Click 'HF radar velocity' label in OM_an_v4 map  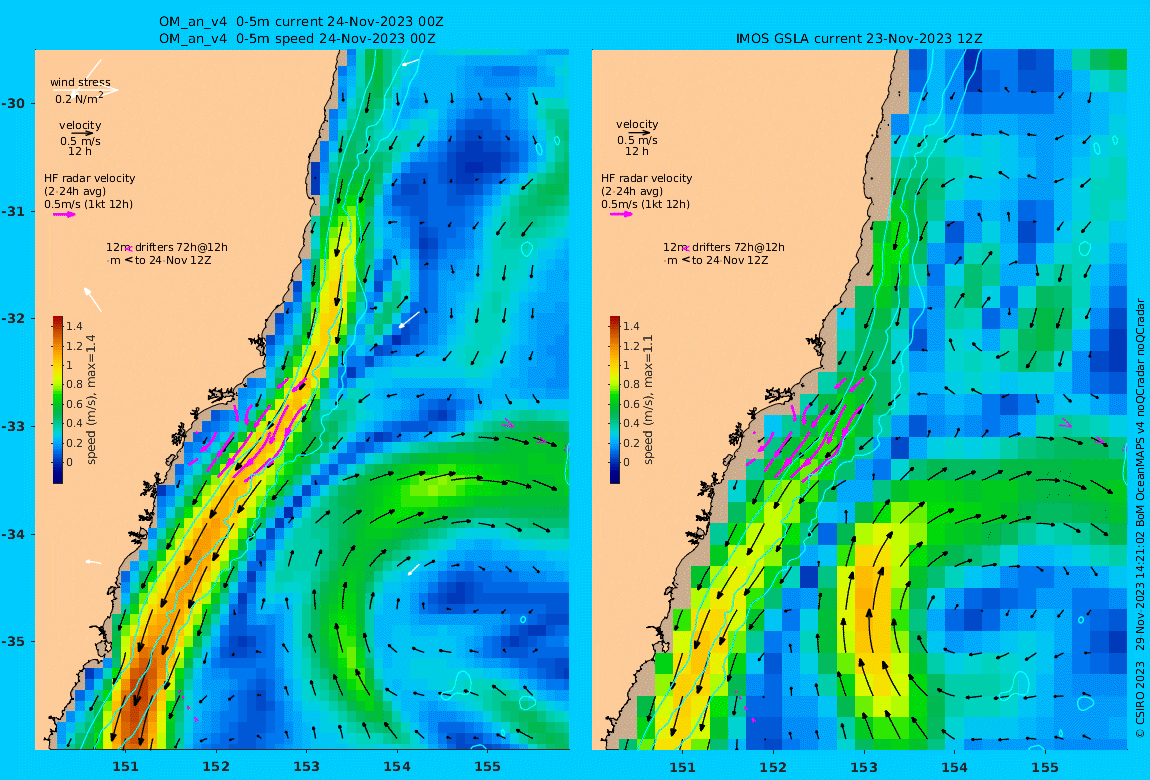point(89,178)
